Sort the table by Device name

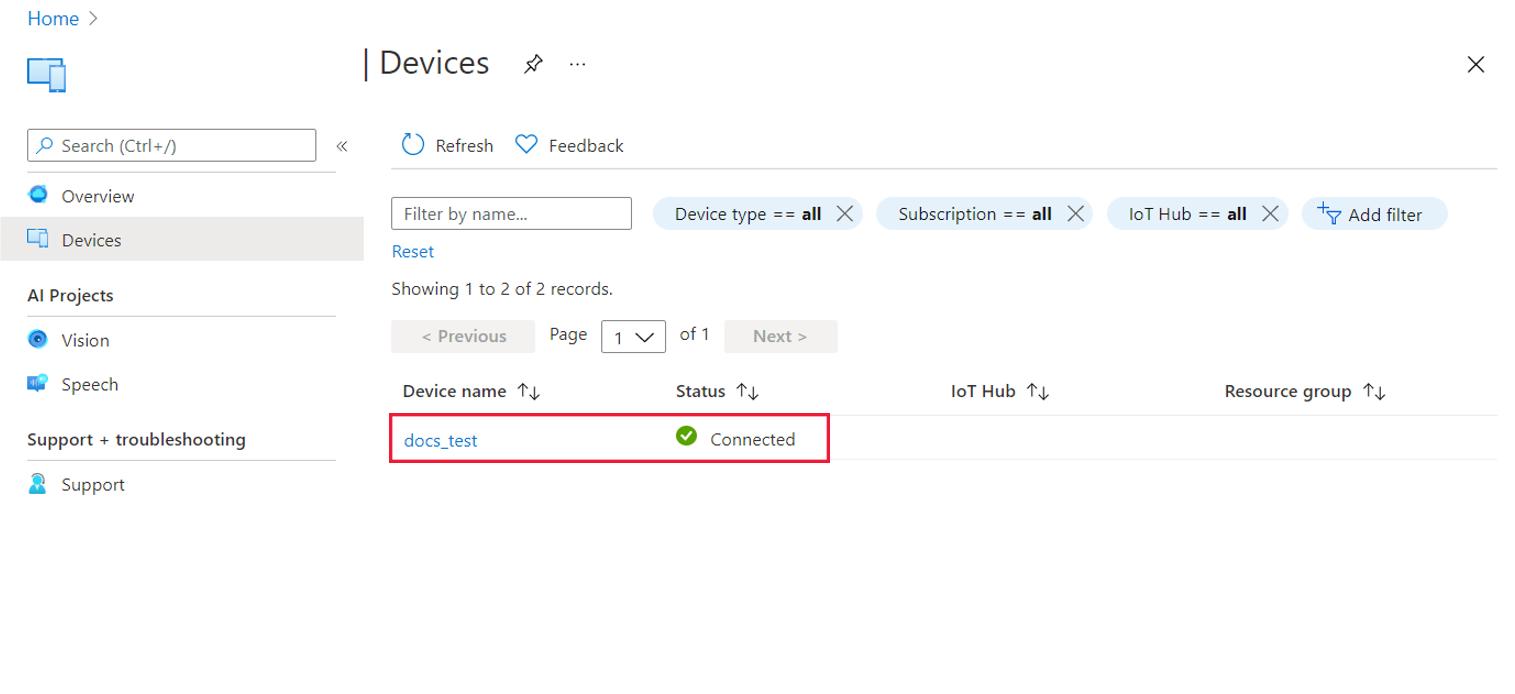click(529, 392)
